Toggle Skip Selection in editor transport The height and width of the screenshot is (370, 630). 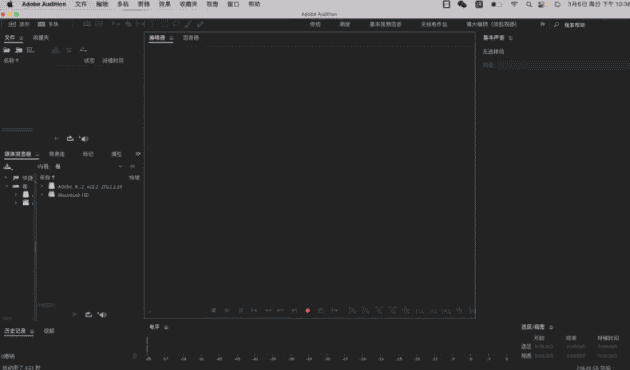tap(334, 310)
